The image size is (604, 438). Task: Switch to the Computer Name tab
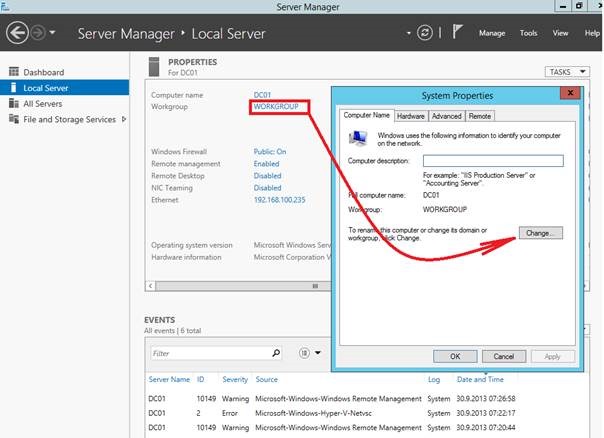pos(366,115)
